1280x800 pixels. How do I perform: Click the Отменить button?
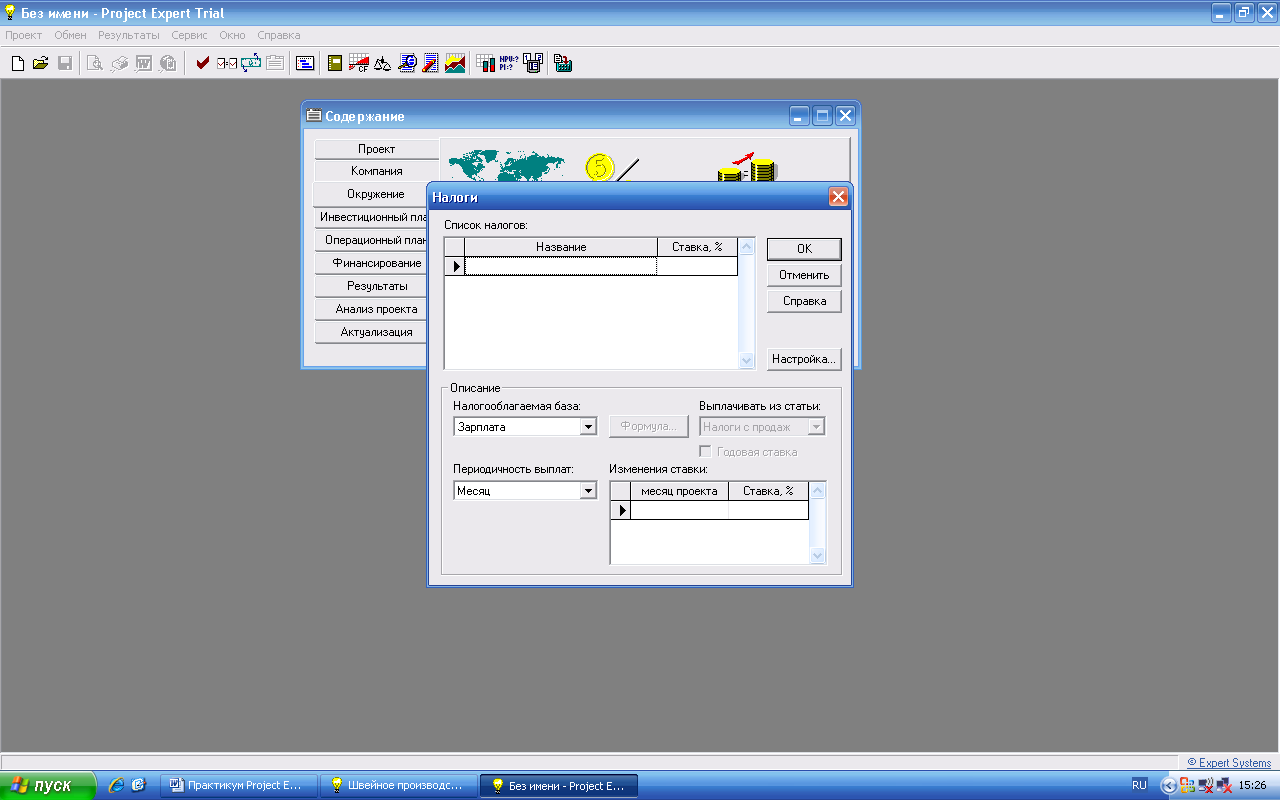(x=804, y=275)
